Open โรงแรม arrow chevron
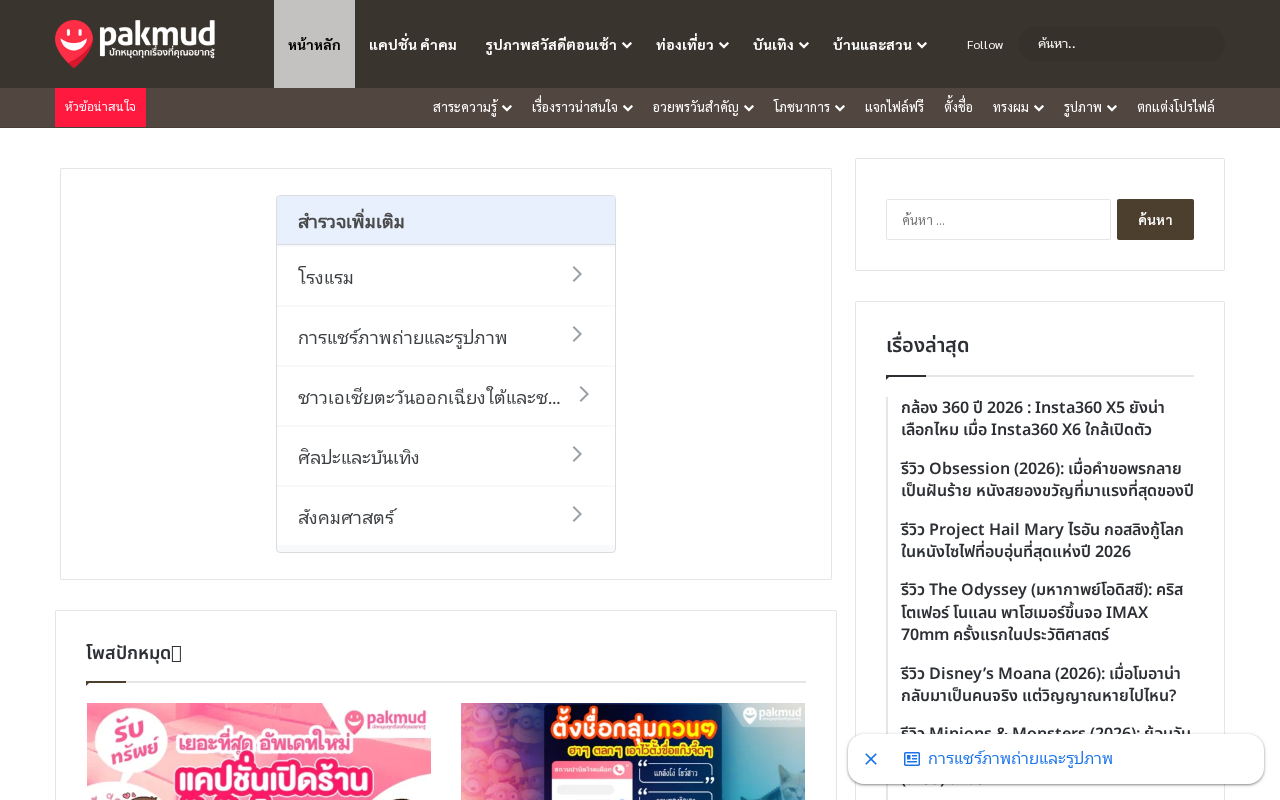The image size is (1280, 800). pyautogui.click(x=577, y=274)
